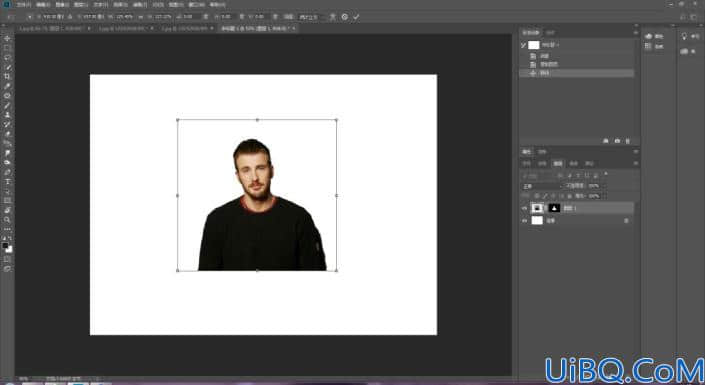Commit transform with checkmark icon
Viewport: 705px width, 385px height.
[356, 17]
